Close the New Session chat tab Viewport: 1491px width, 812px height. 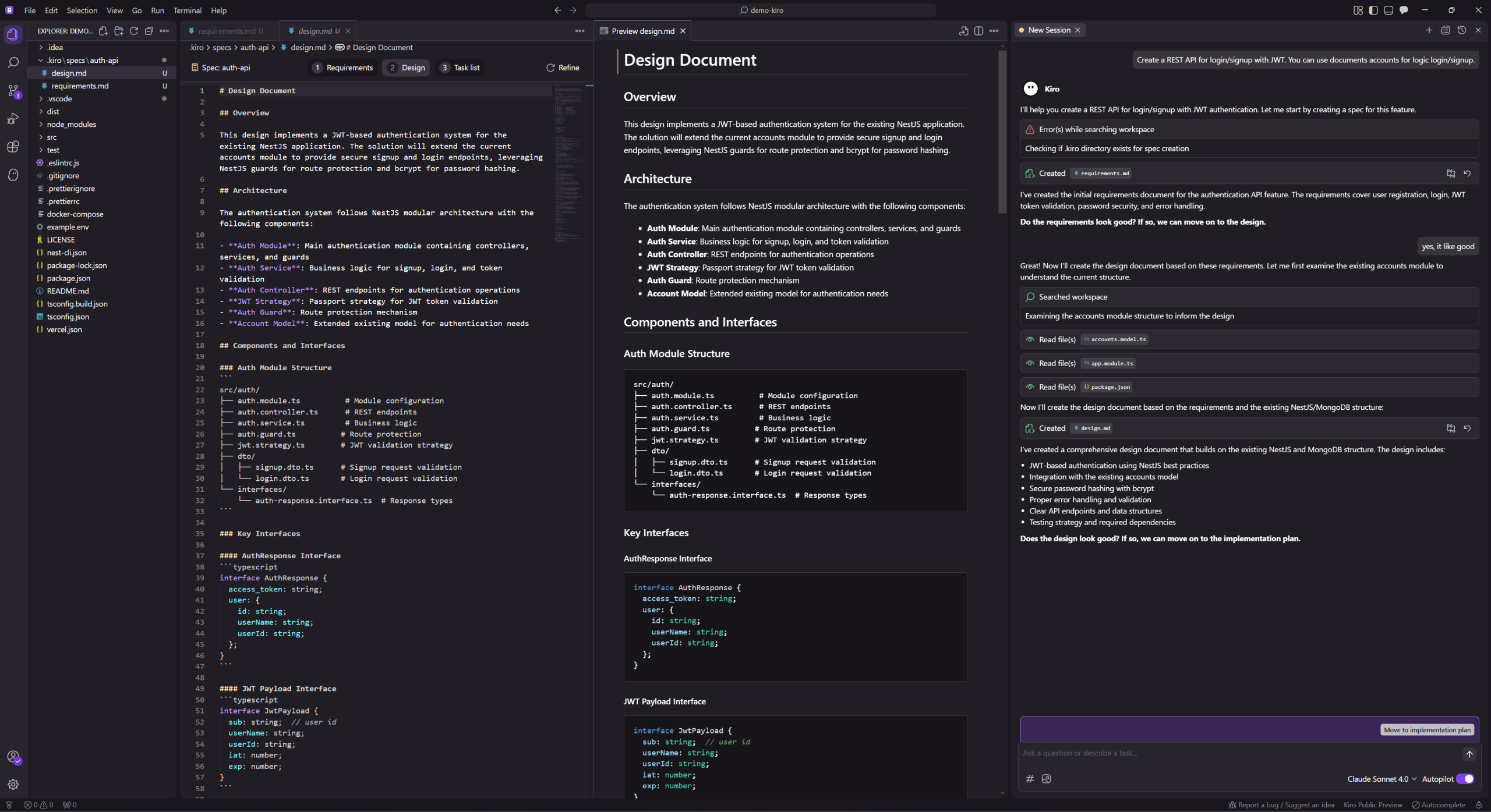[x=1077, y=30]
